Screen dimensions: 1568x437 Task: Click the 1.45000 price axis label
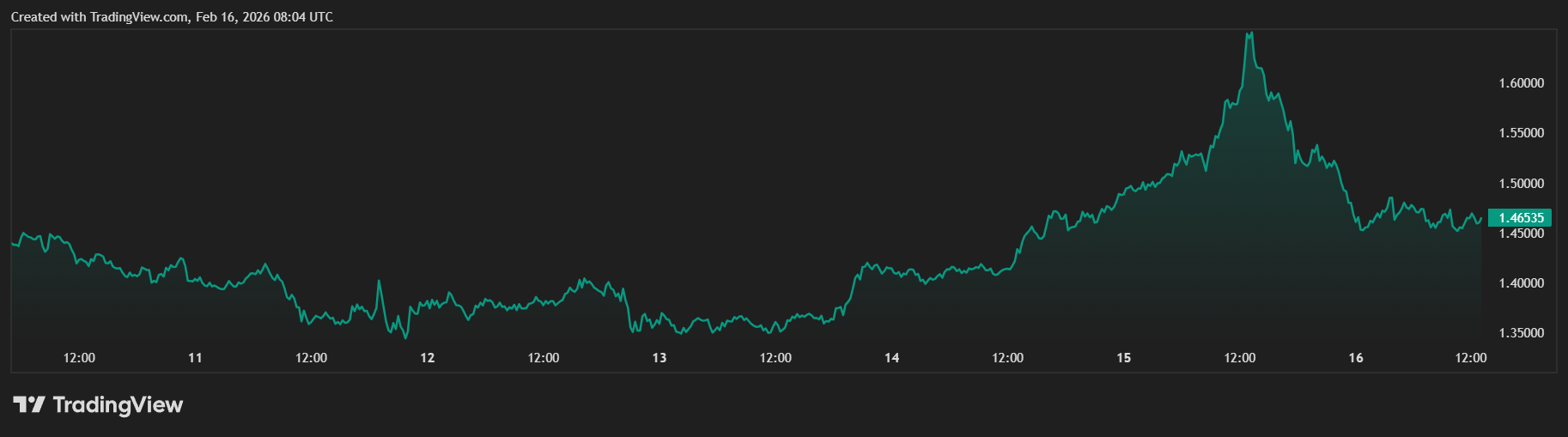coord(1521,234)
